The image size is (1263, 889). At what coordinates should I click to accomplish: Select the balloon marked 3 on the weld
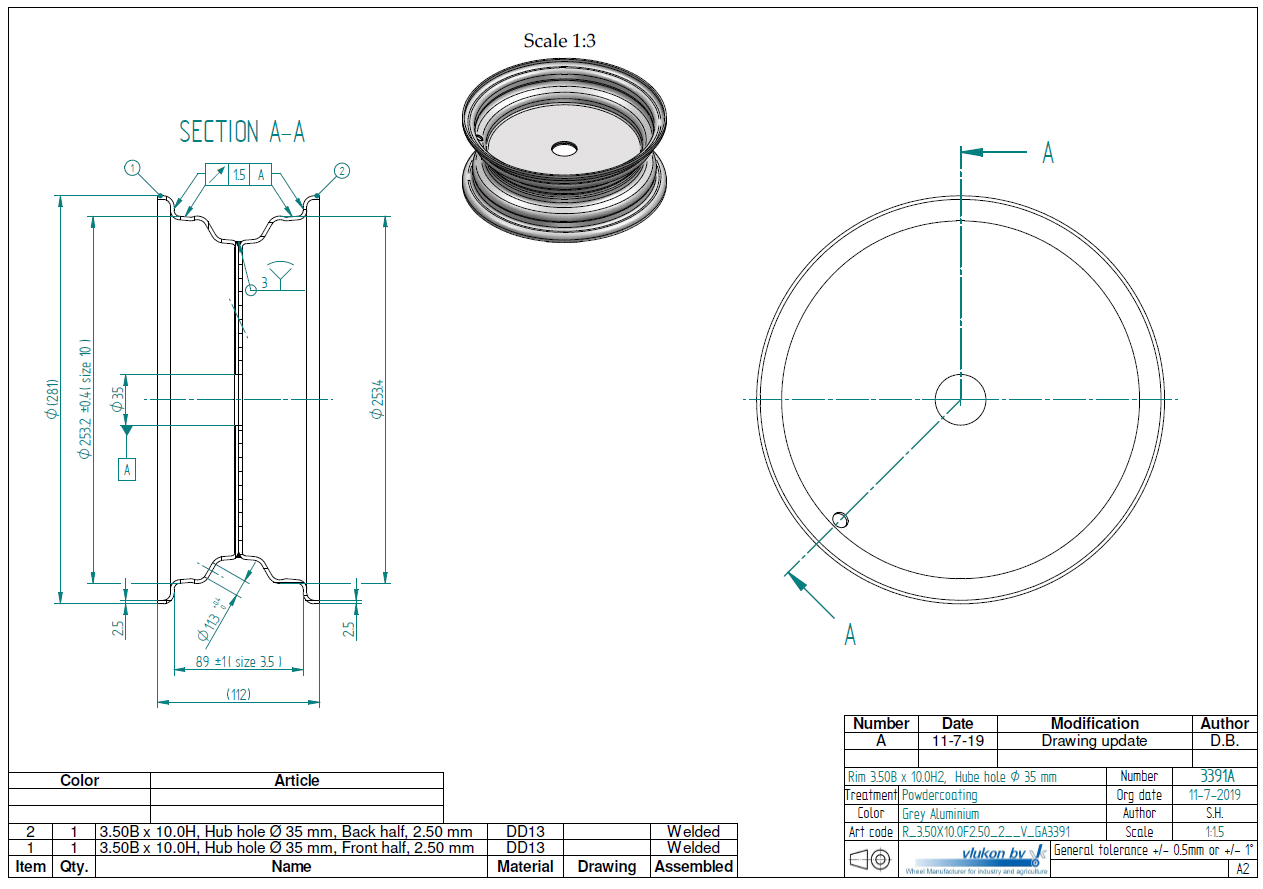[x=251, y=287]
